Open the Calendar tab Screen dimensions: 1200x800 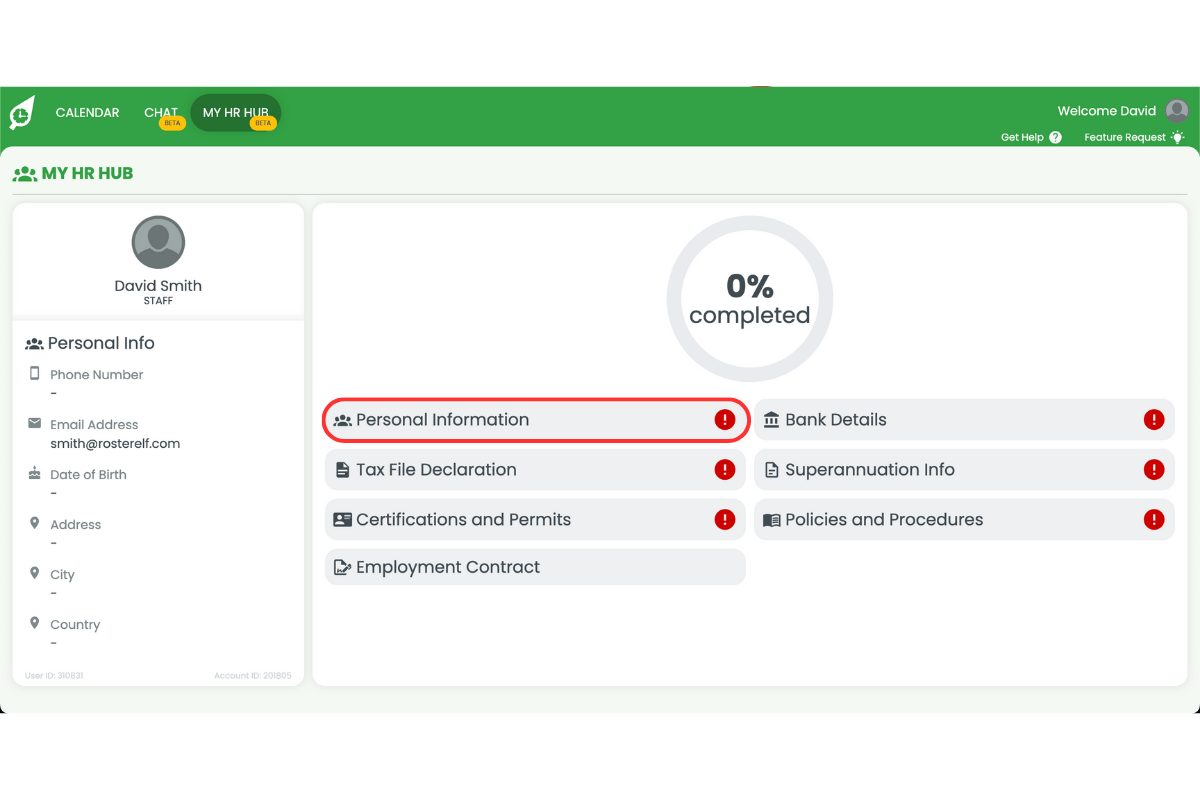click(87, 113)
